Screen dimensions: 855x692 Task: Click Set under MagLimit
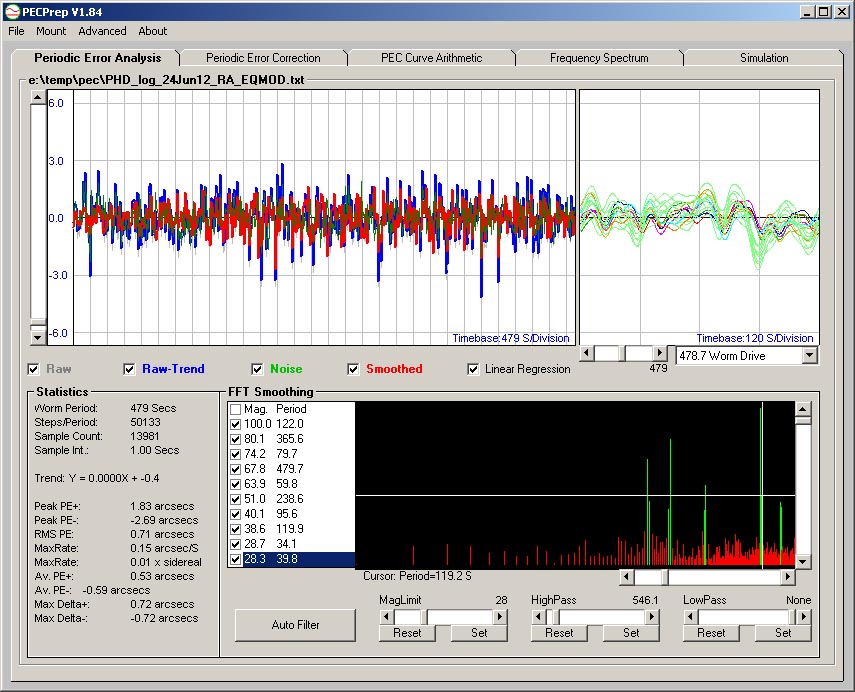point(479,633)
